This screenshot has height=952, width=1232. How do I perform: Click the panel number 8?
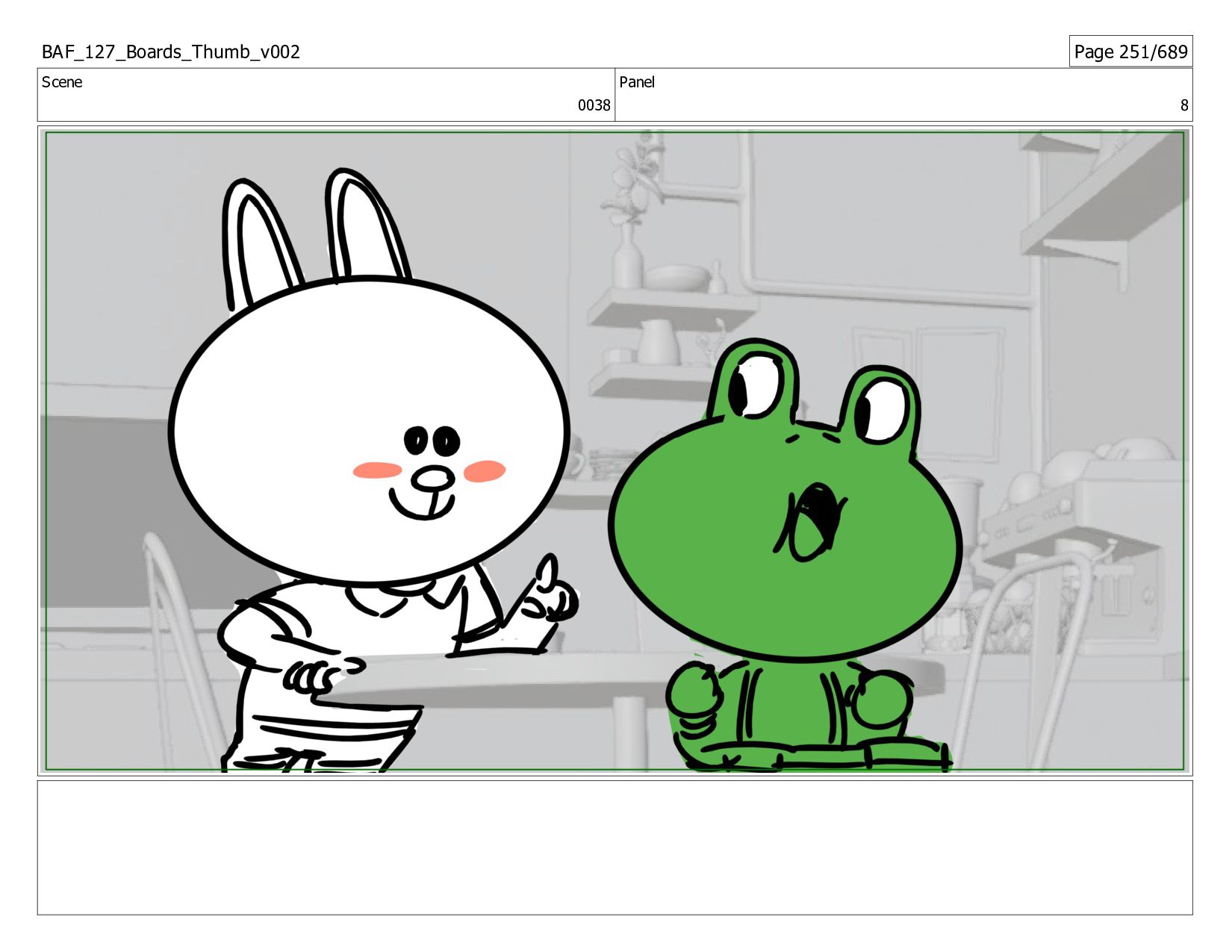pyautogui.click(x=1183, y=105)
